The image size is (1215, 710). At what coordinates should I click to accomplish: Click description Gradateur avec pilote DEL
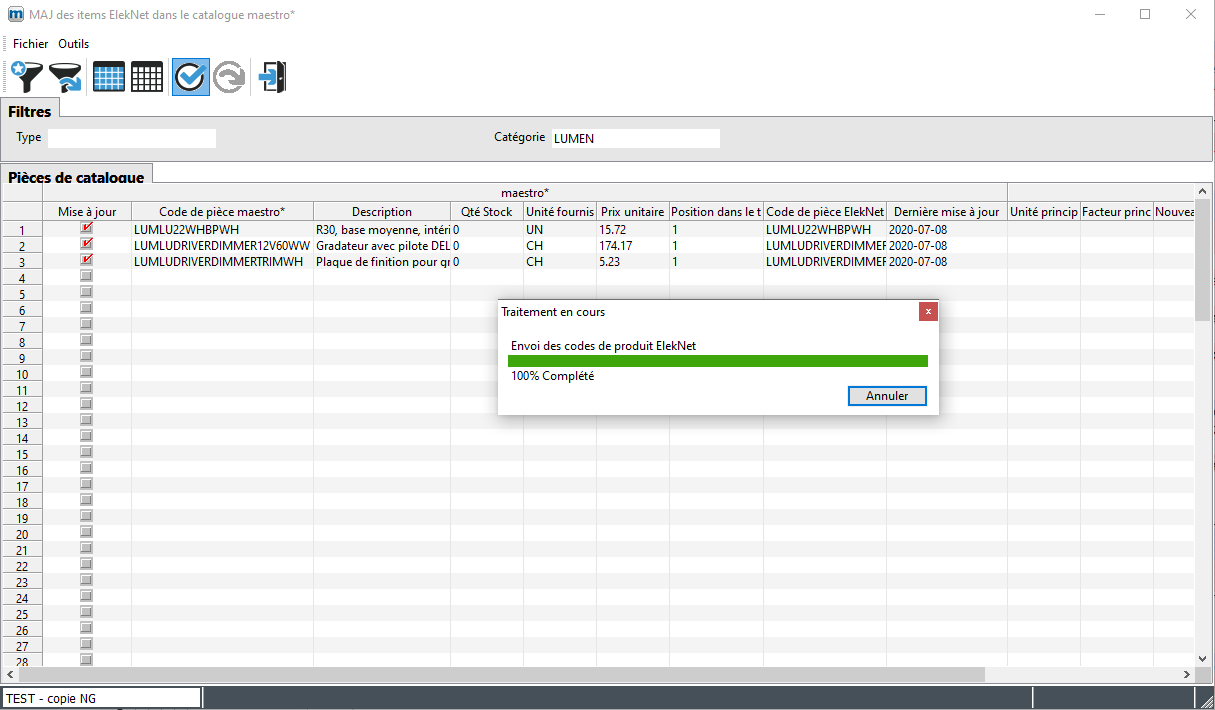pos(382,246)
